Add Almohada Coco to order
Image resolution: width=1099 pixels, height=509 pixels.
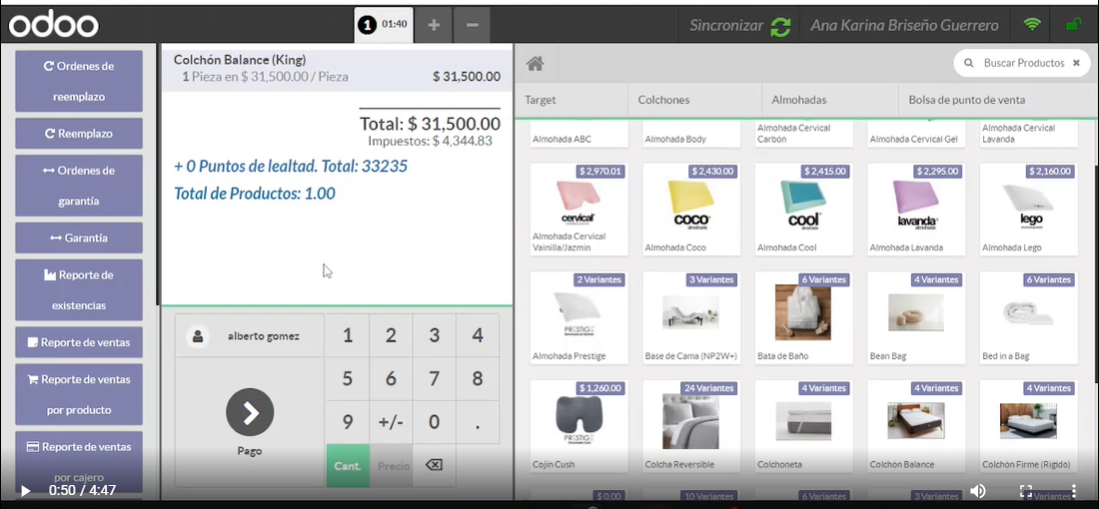(692, 209)
